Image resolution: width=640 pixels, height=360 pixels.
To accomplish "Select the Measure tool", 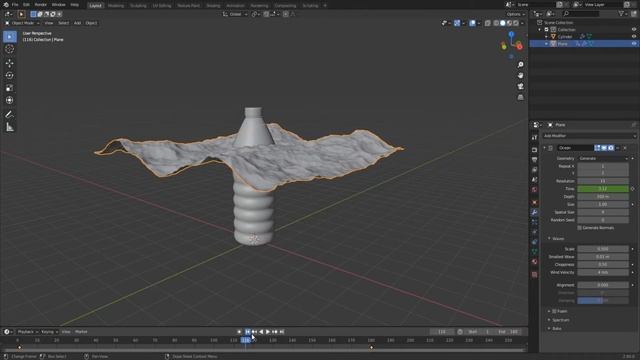I will coord(9,127).
